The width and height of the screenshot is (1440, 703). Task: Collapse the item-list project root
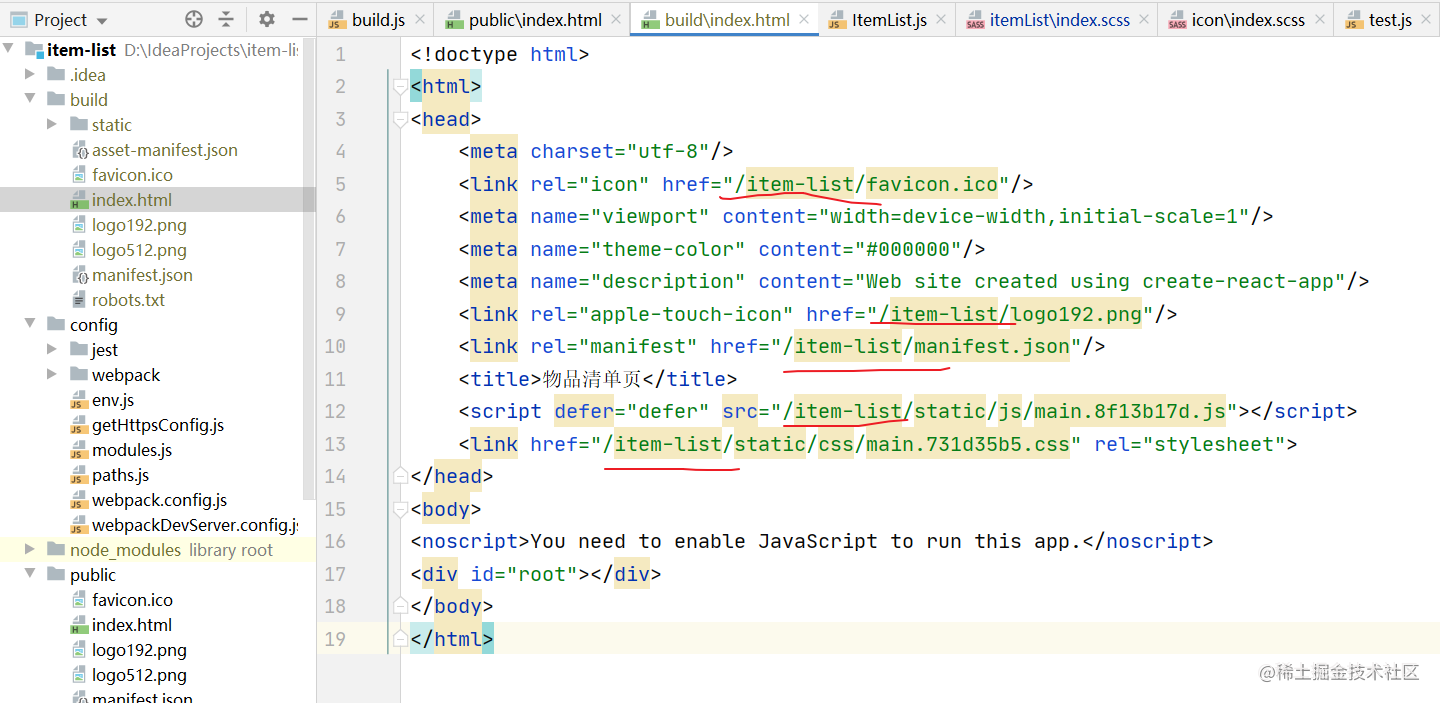point(9,49)
